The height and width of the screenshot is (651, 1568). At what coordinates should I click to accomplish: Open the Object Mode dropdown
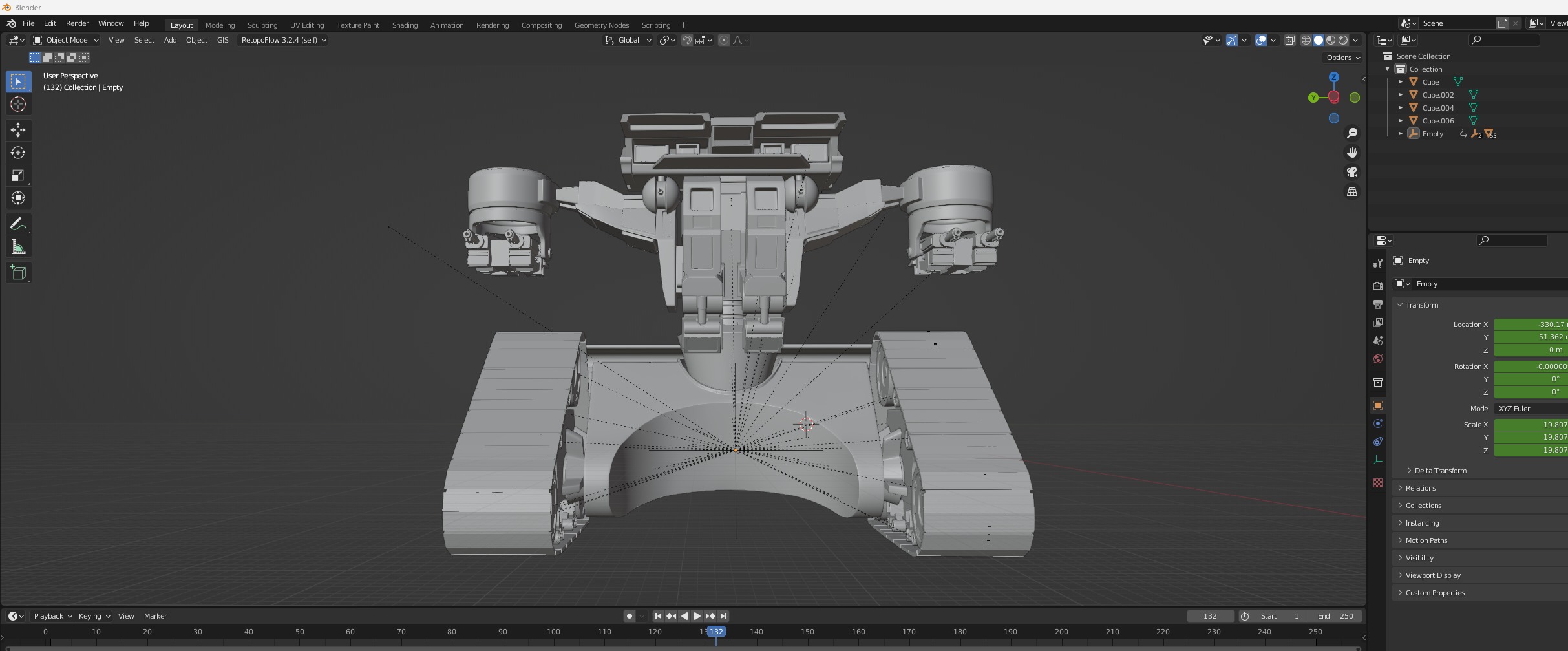point(66,40)
